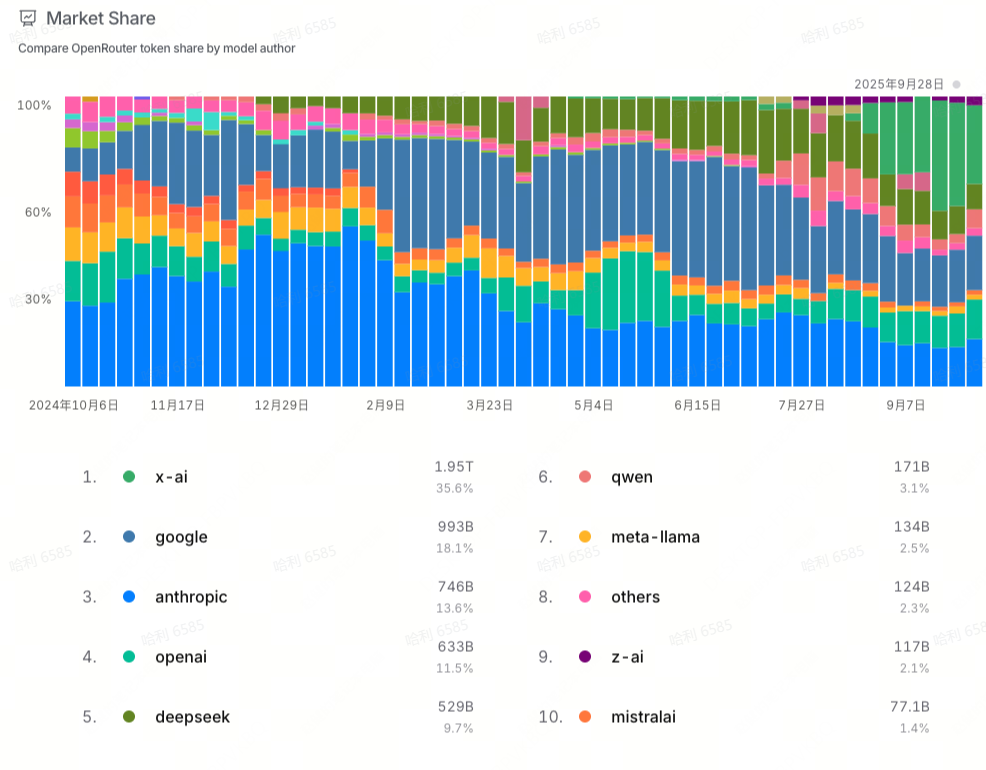The width and height of the screenshot is (986, 770).
Task: Click the 2024年10月6日 axis date label
Action: pos(74,406)
